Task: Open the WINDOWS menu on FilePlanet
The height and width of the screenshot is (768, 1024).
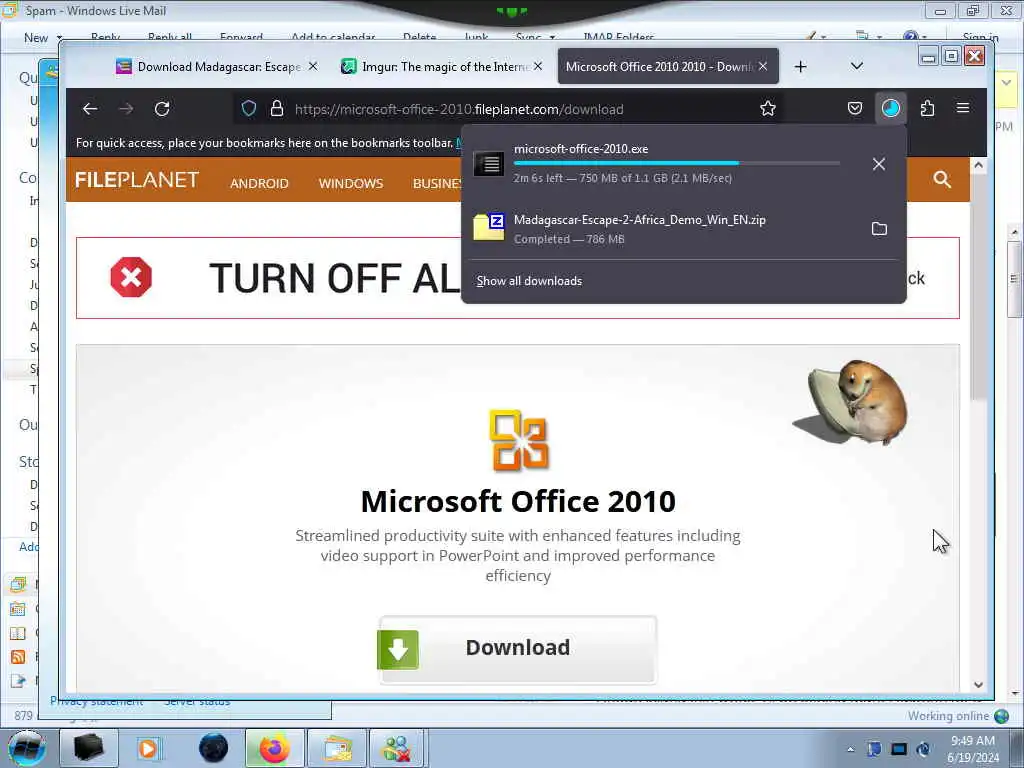Action: click(x=351, y=184)
